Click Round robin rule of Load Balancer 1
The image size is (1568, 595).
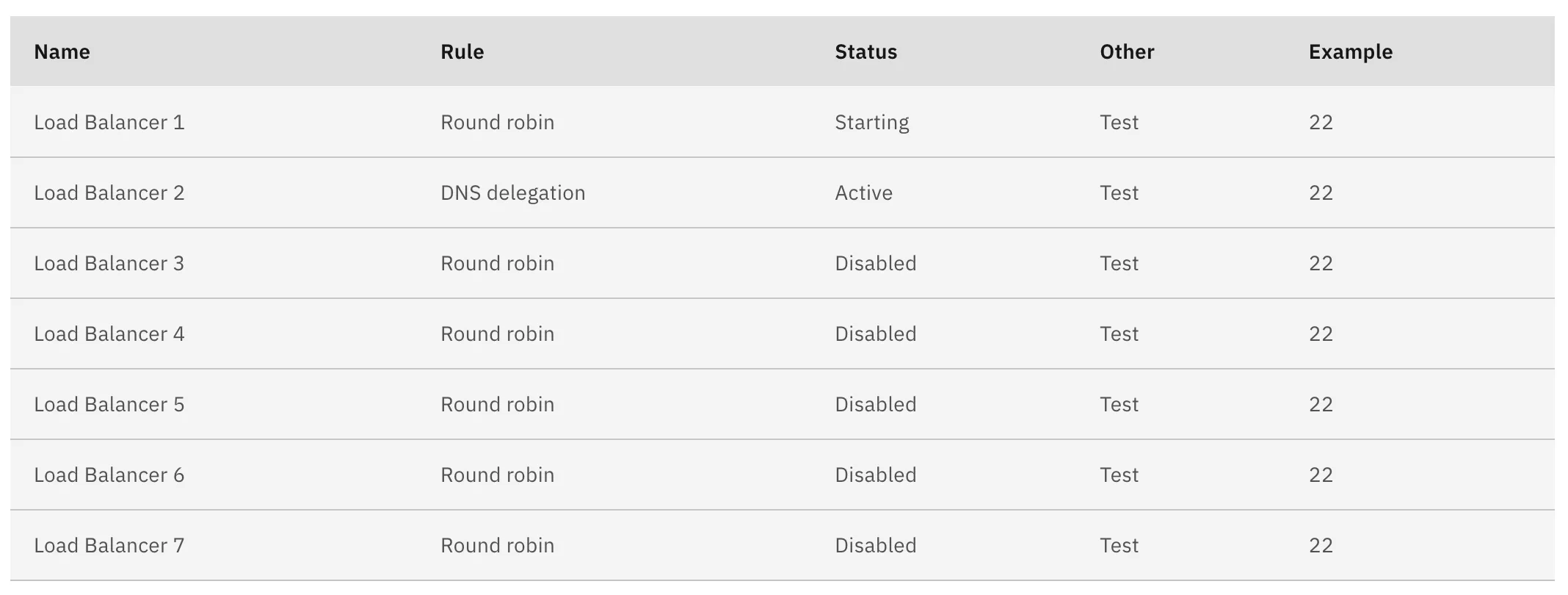point(497,123)
